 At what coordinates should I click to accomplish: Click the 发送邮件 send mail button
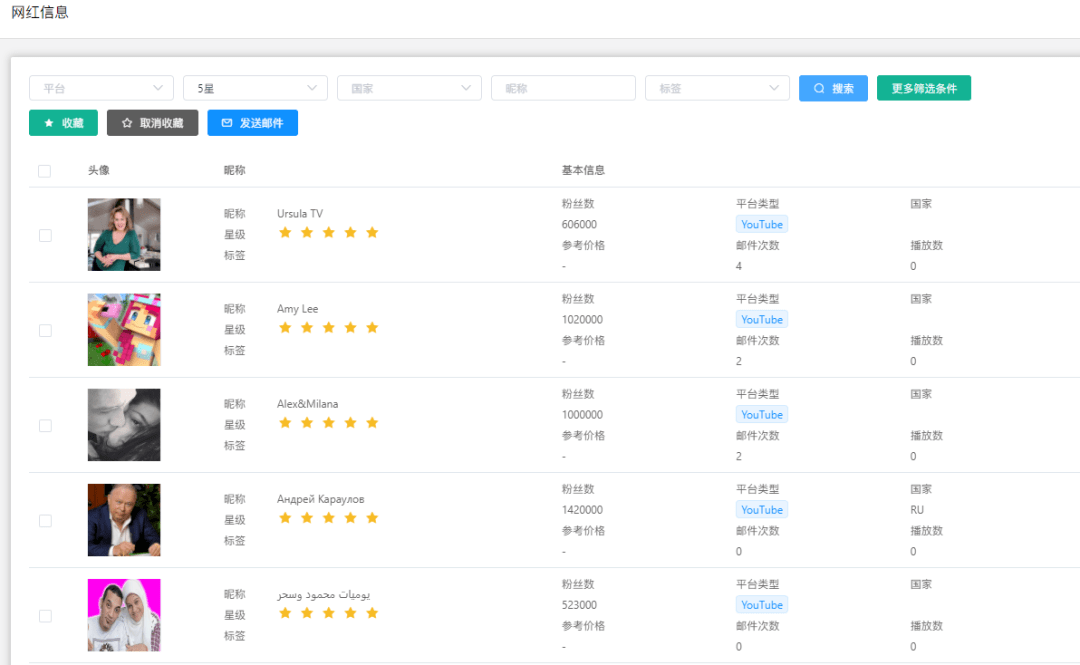(252, 123)
